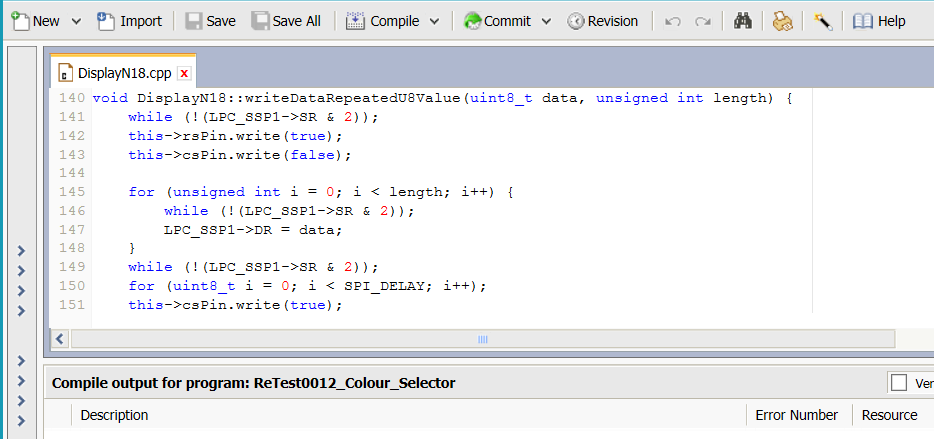The width and height of the screenshot is (934, 439).
Task: Open the New dropdown arrow
Action: point(76,21)
